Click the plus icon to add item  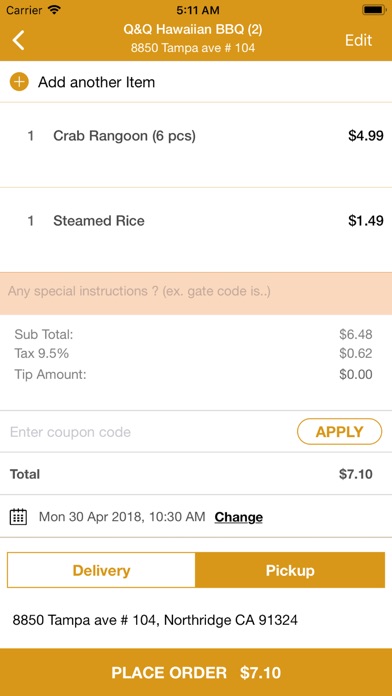pos(19,82)
